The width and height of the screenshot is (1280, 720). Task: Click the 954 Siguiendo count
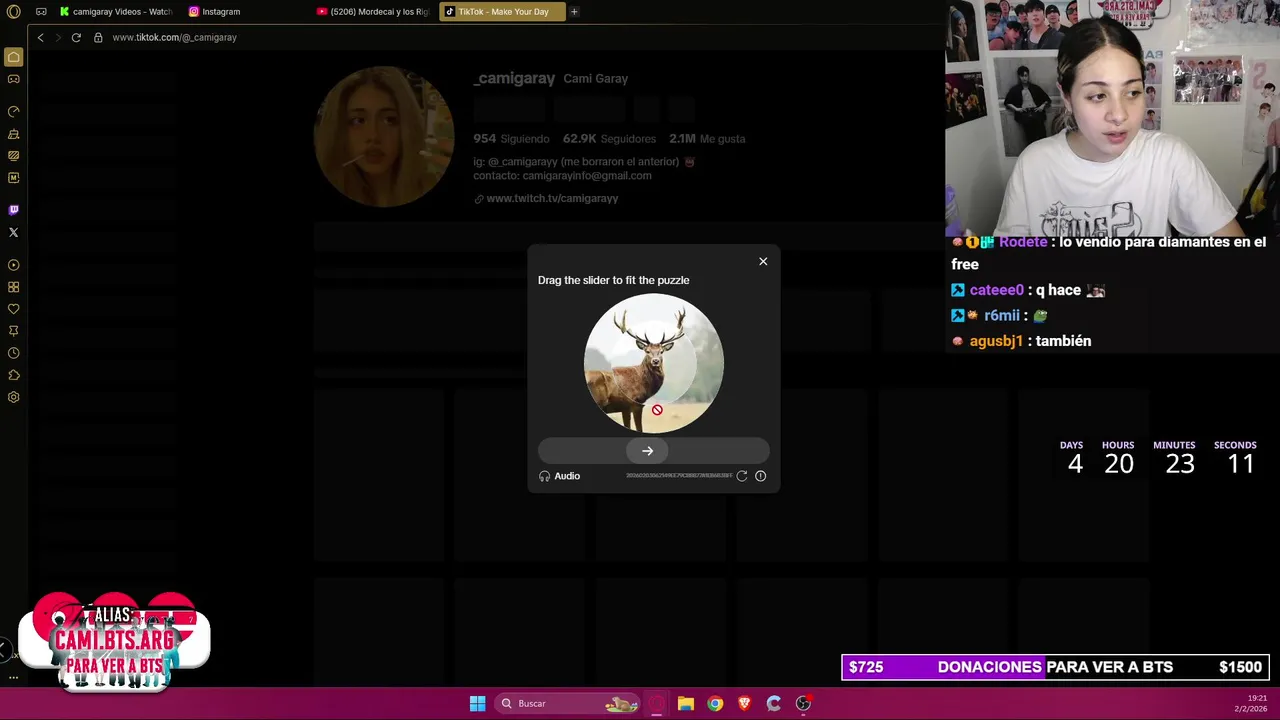(511, 139)
